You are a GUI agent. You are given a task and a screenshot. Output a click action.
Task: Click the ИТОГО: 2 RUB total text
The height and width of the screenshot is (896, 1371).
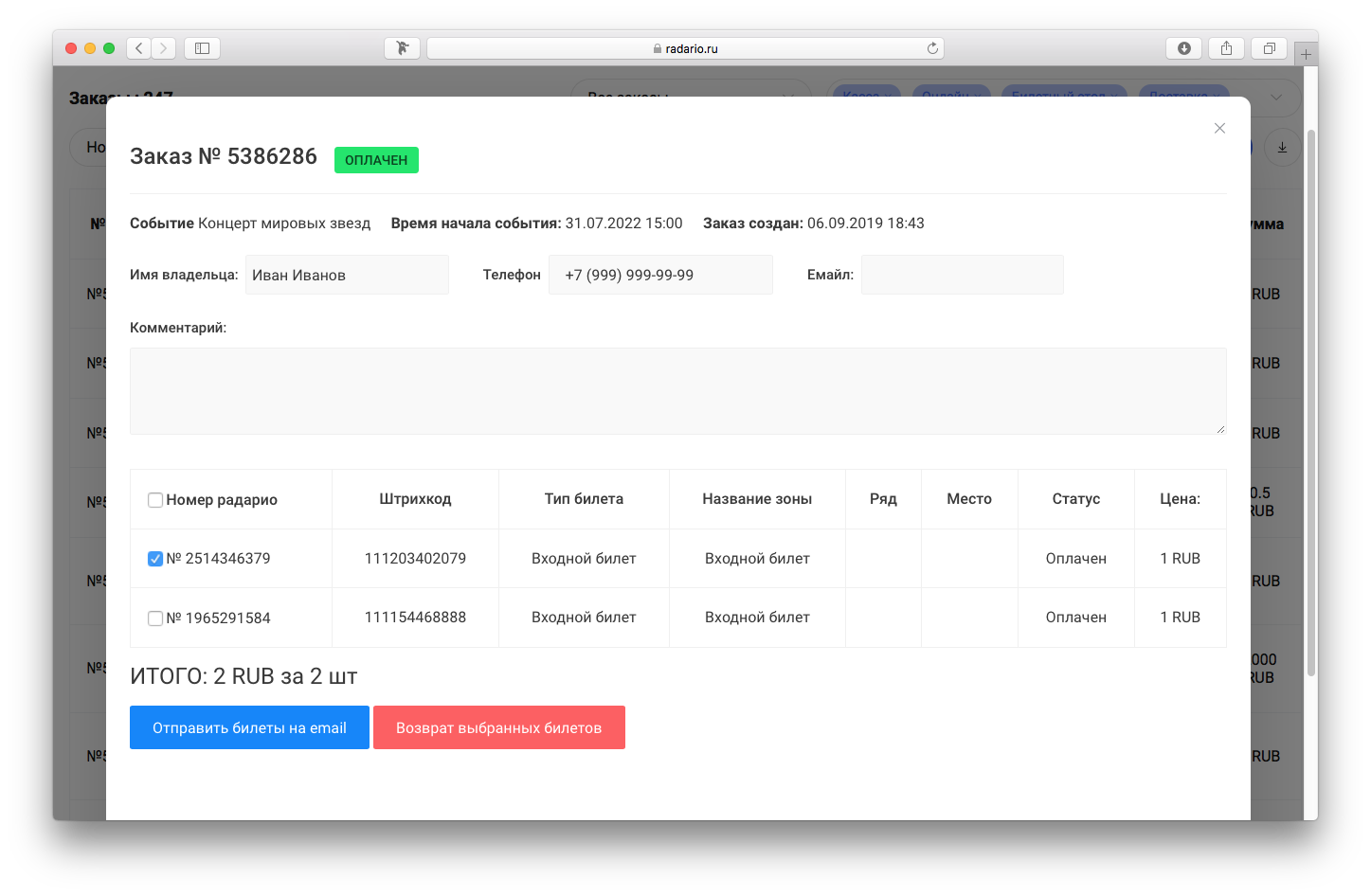[244, 676]
